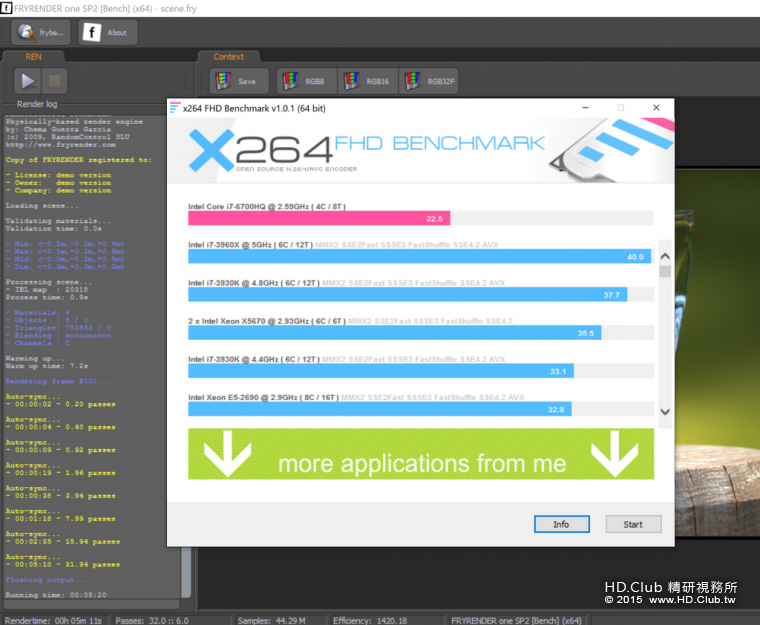Click the i7-3960X 40.0 result bar
The height and width of the screenshot is (625, 760).
pos(418,257)
